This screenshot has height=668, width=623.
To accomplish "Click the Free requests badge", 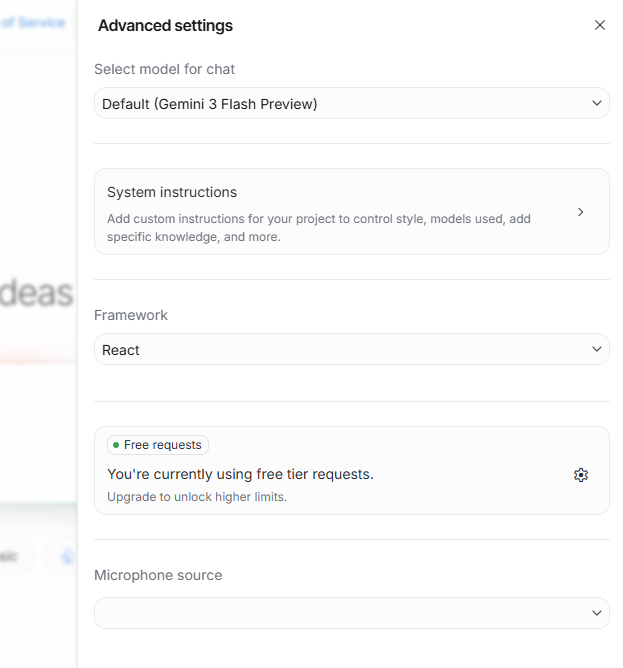I will coord(158,445).
